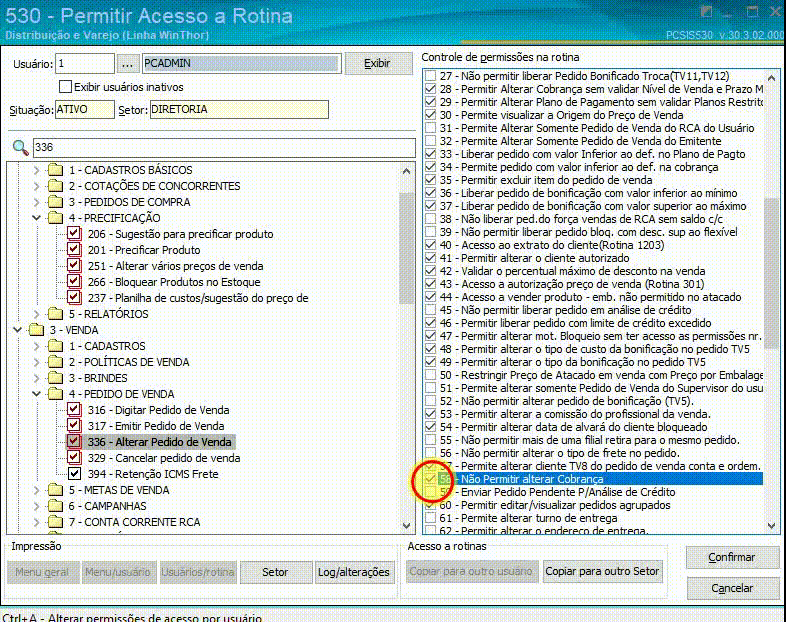The width and height of the screenshot is (786, 622).
Task: Uncheck routine 206 Sugestão para precificar produto
Action: click(x=74, y=234)
